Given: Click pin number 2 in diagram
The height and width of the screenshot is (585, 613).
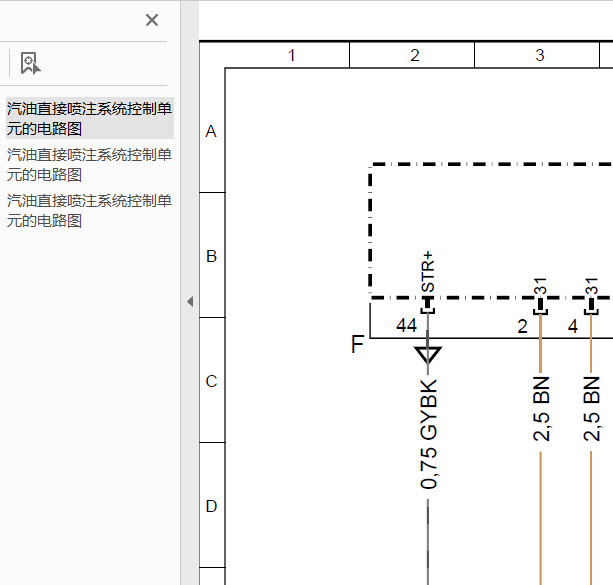Looking at the screenshot, I should pyautogui.click(x=523, y=327).
